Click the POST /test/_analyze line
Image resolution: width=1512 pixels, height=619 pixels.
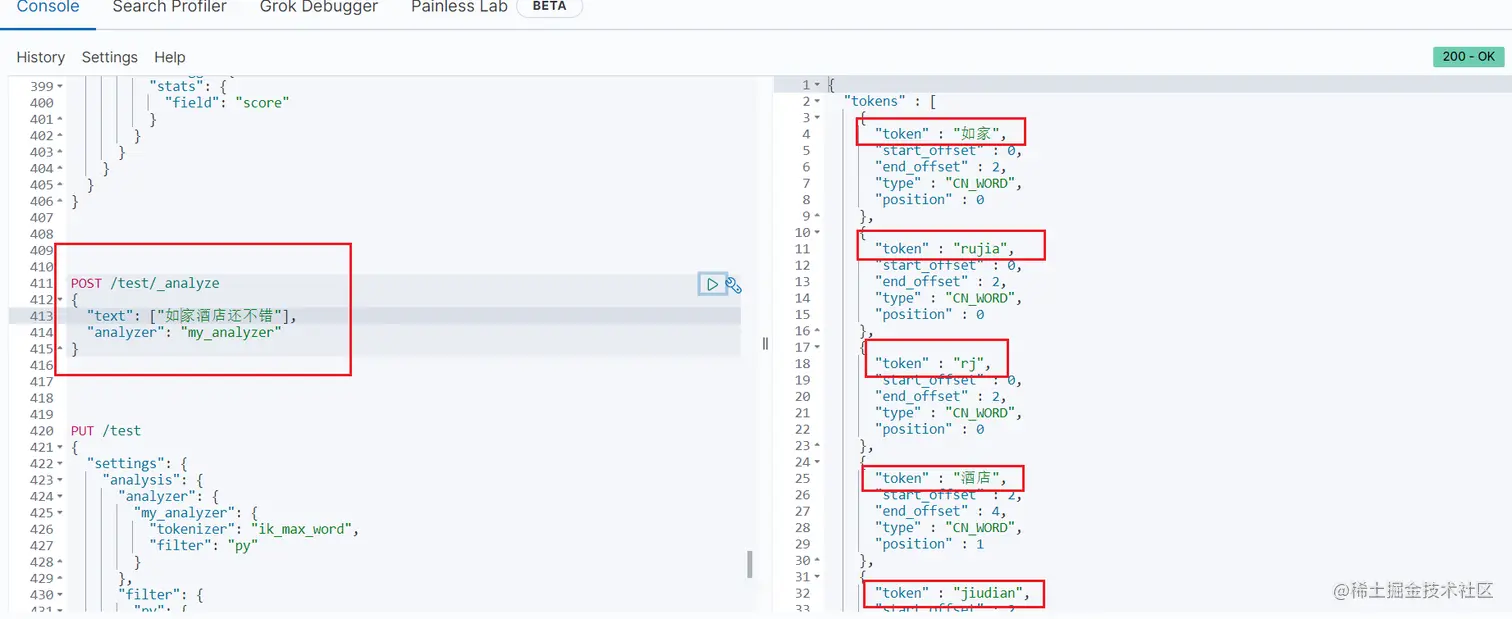click(145, 284)
